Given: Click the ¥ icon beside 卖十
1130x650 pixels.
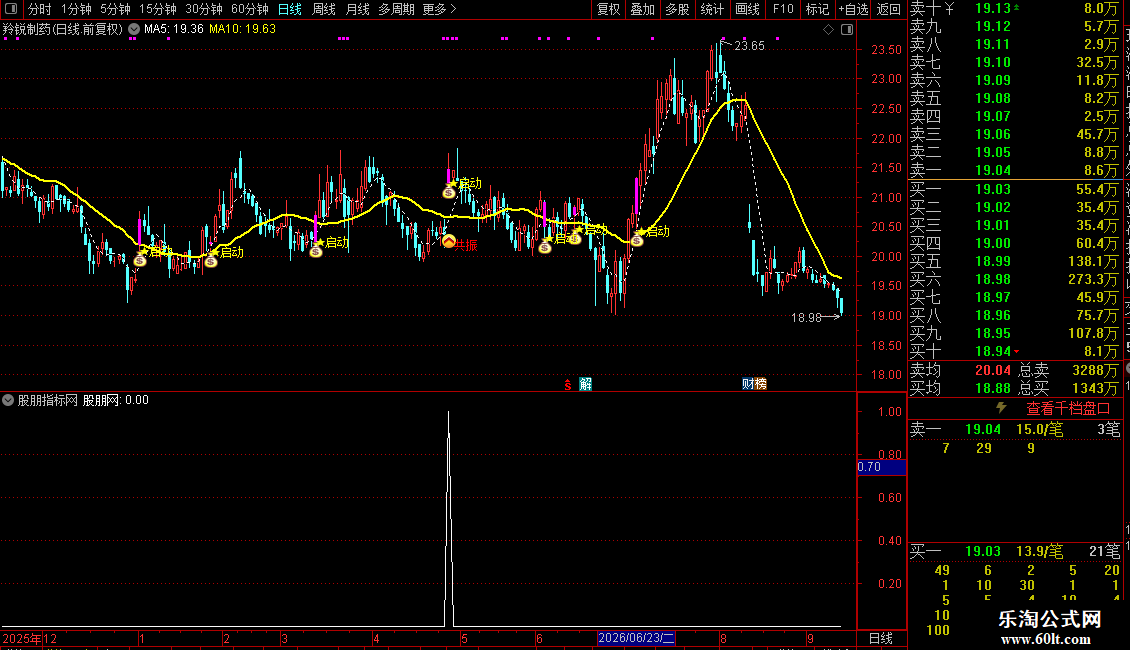Looking at the screenshot, I should click(x=949, y=9).
